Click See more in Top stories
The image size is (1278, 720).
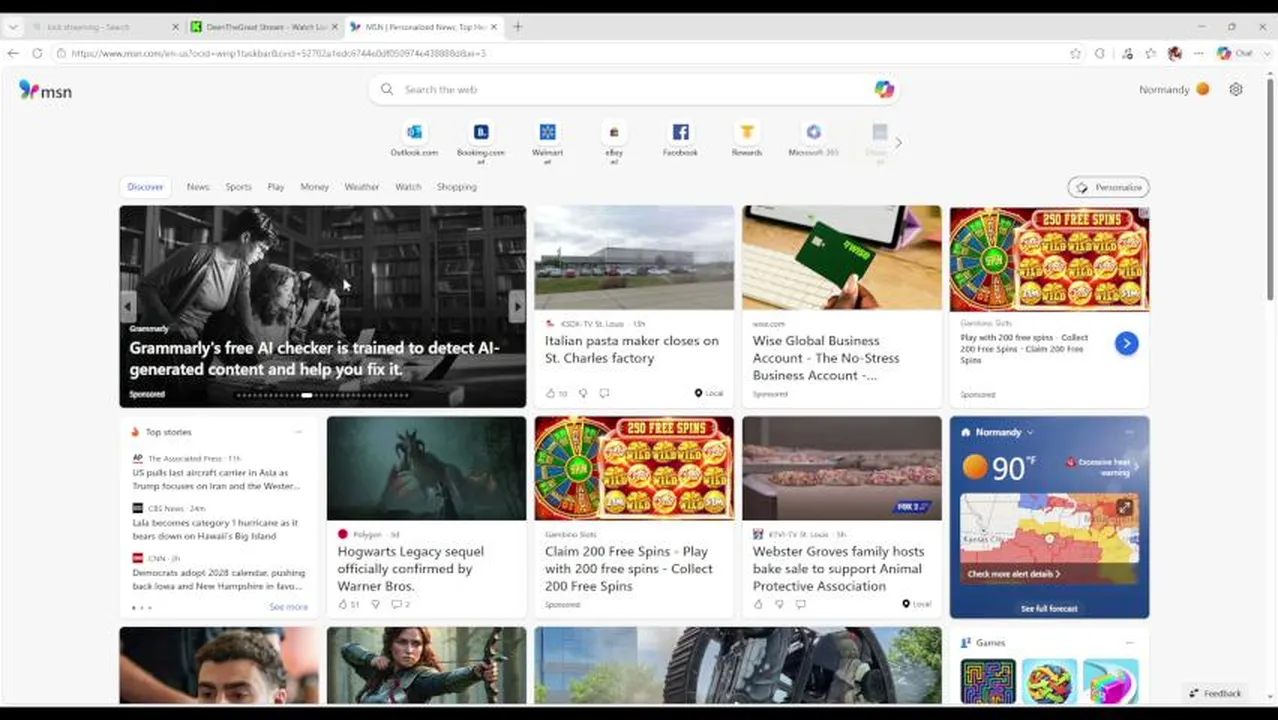point(288,607)
